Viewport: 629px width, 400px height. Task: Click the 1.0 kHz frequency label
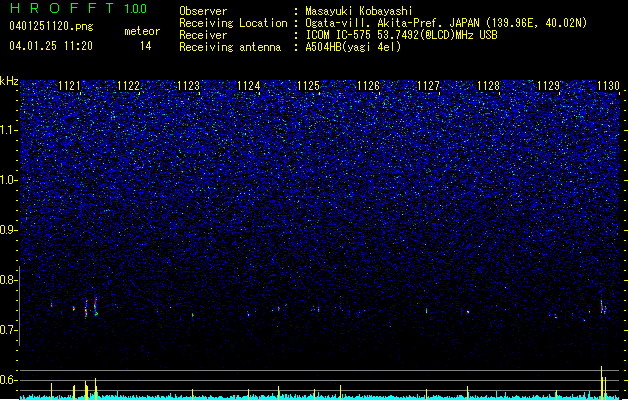point(9,180)
